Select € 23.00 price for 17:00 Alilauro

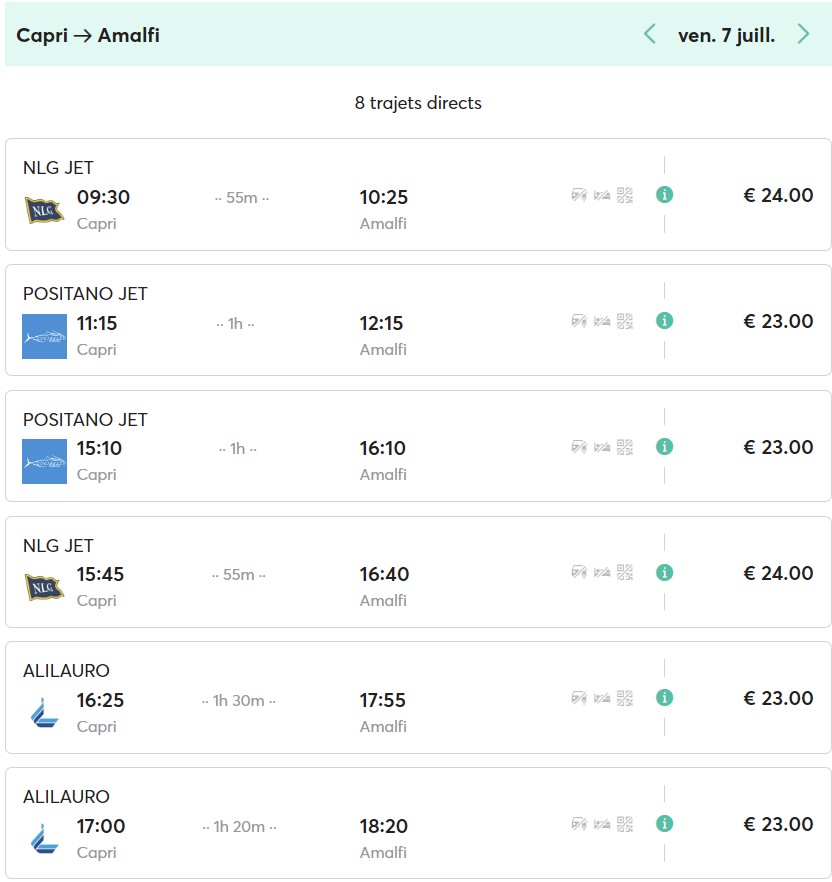778,824
